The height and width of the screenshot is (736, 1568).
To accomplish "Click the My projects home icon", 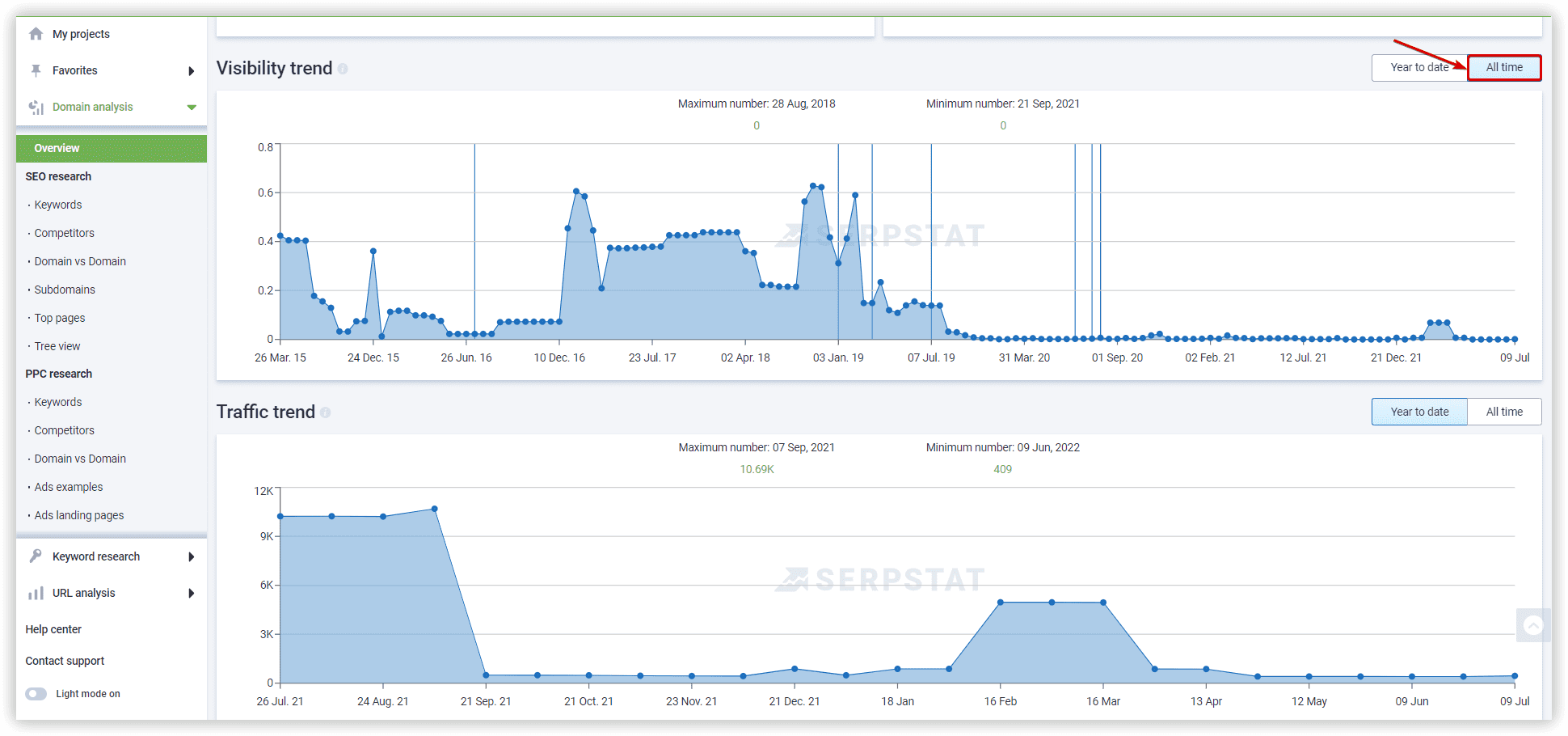I will click(36, 34).
